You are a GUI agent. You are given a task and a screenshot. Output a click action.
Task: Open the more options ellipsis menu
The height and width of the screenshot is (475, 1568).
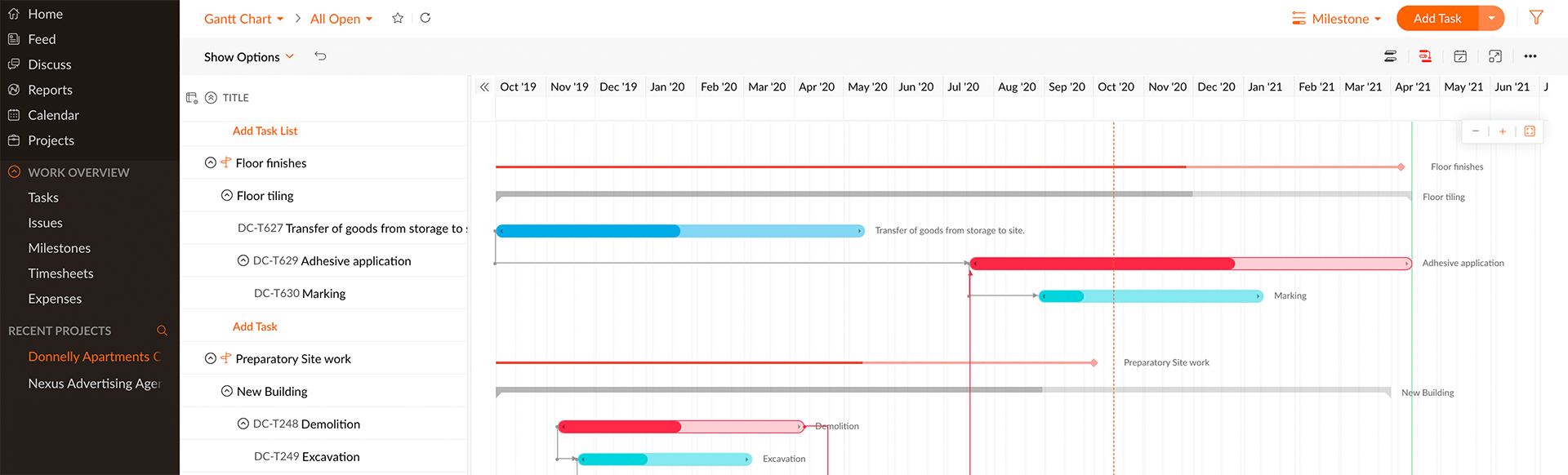click(1530, 56)
